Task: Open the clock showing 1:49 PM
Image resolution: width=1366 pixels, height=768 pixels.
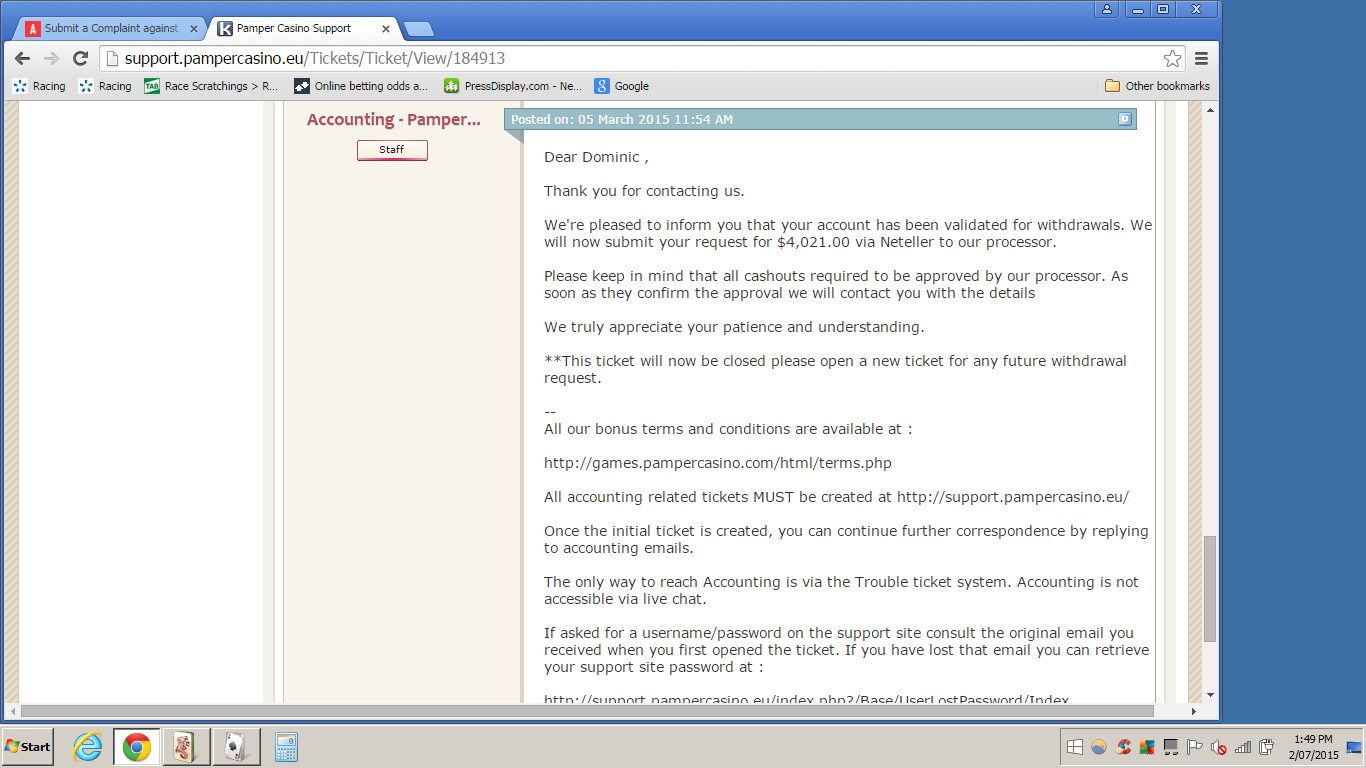Action: point(1313,747)
